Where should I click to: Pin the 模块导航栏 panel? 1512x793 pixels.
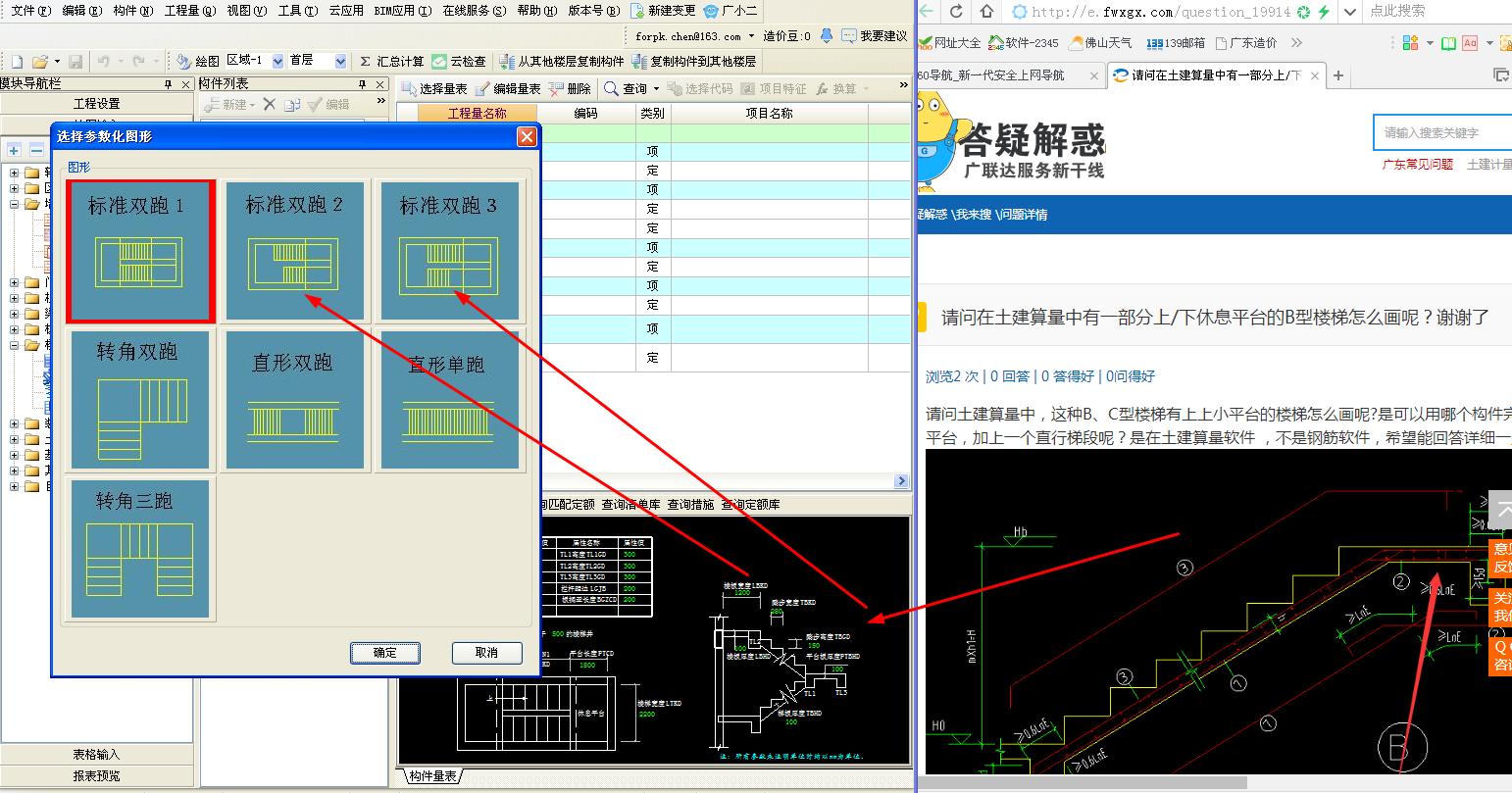(x=168, y=84)
